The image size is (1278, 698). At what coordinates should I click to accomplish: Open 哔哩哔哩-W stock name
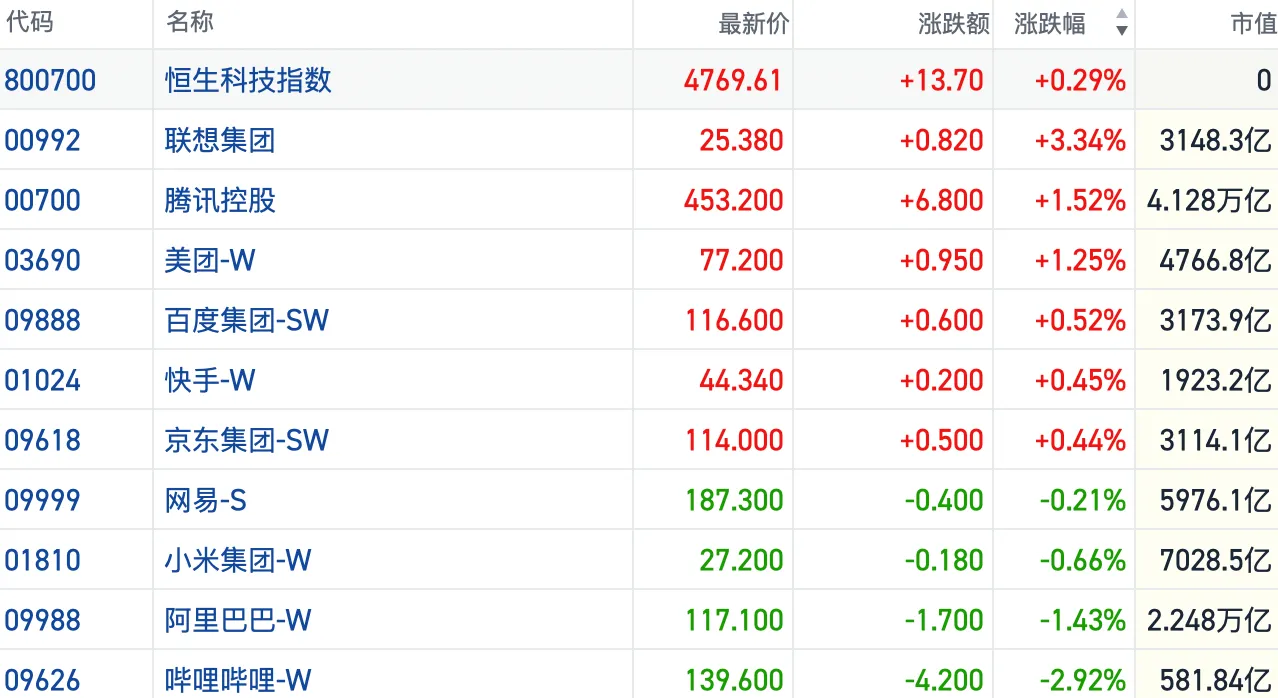[238, 680]
